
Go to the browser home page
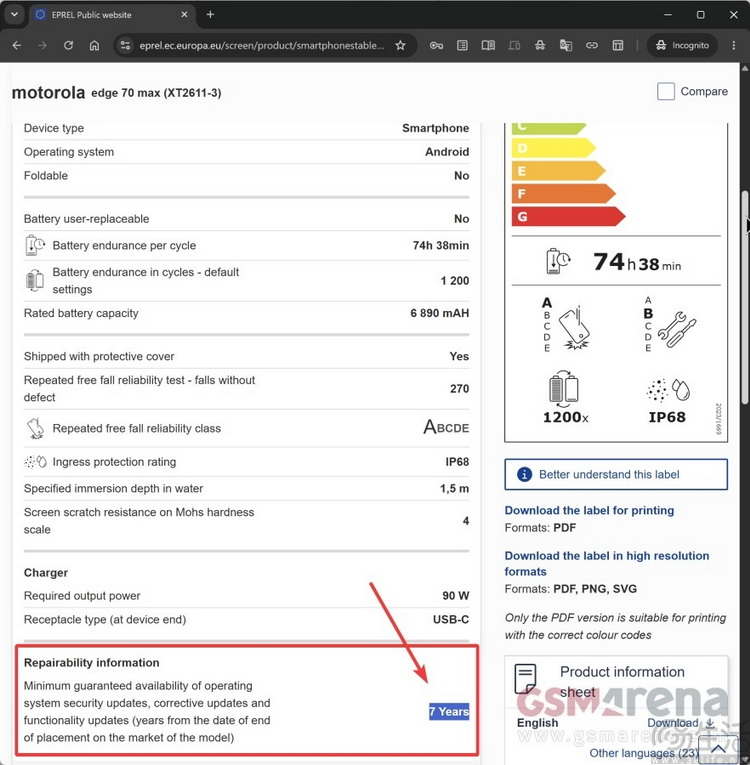pos(94,45)
